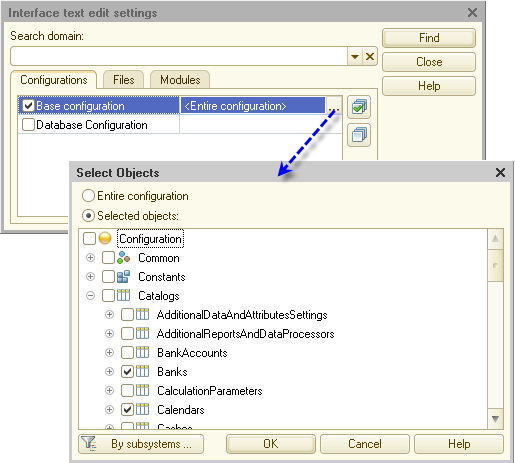Expand the Constants tree node
The width and height of the screenshot is (515, 463).
(90, 277)
